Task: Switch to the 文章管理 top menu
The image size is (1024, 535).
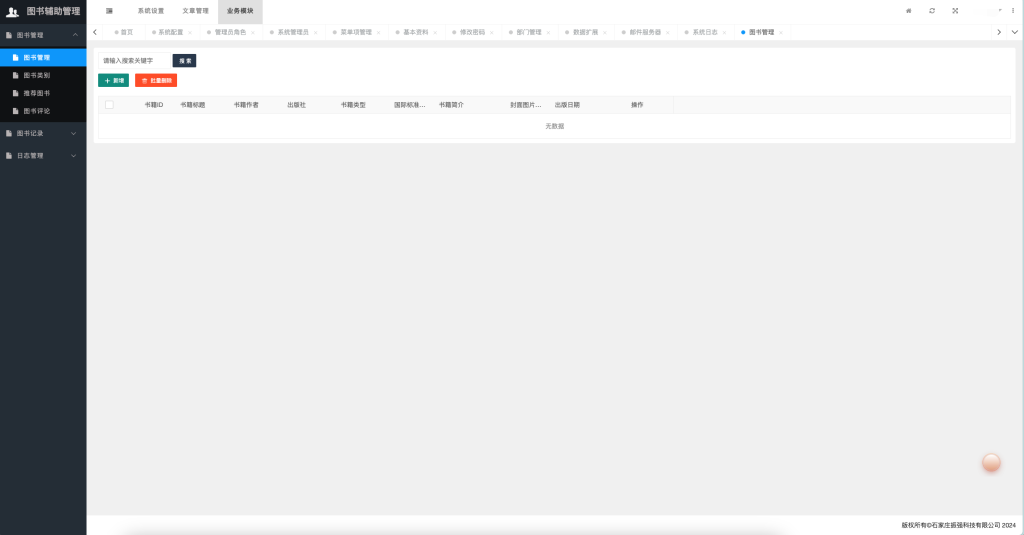Action: [x=195, y=11]
